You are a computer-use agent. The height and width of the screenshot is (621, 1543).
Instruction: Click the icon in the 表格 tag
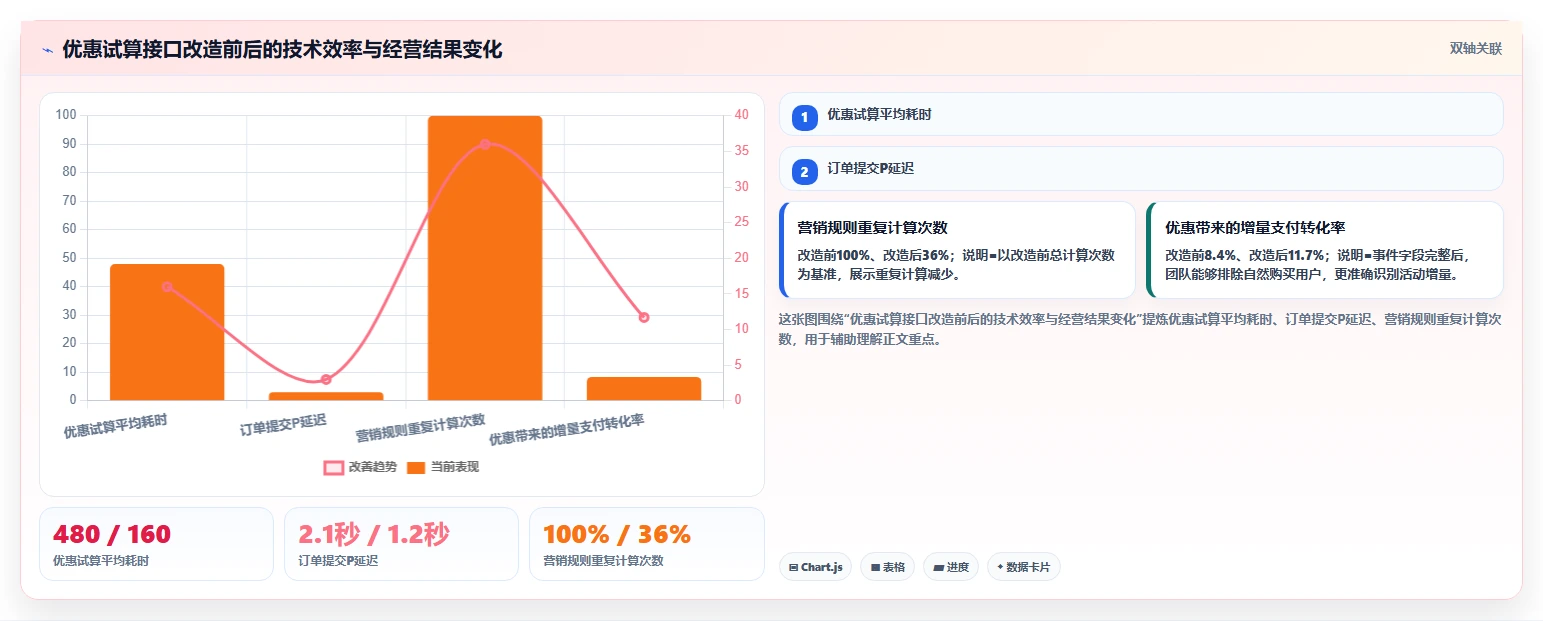[875, 567]
